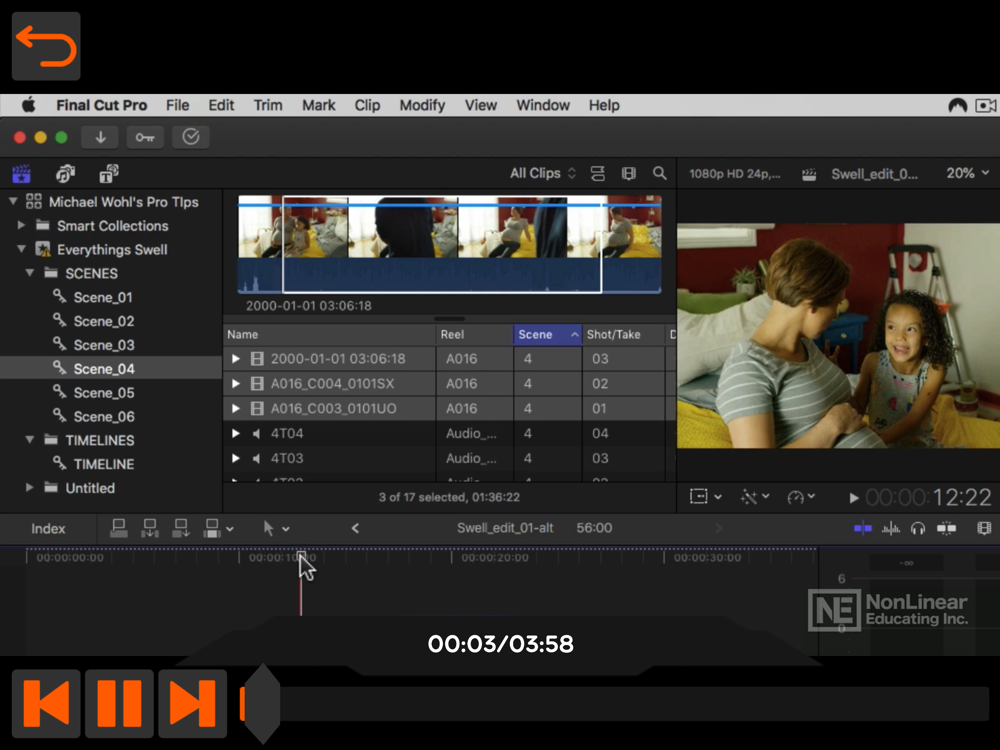The image size is (1000, 750).
Task: Open the Trim menu
Action: 268,105
